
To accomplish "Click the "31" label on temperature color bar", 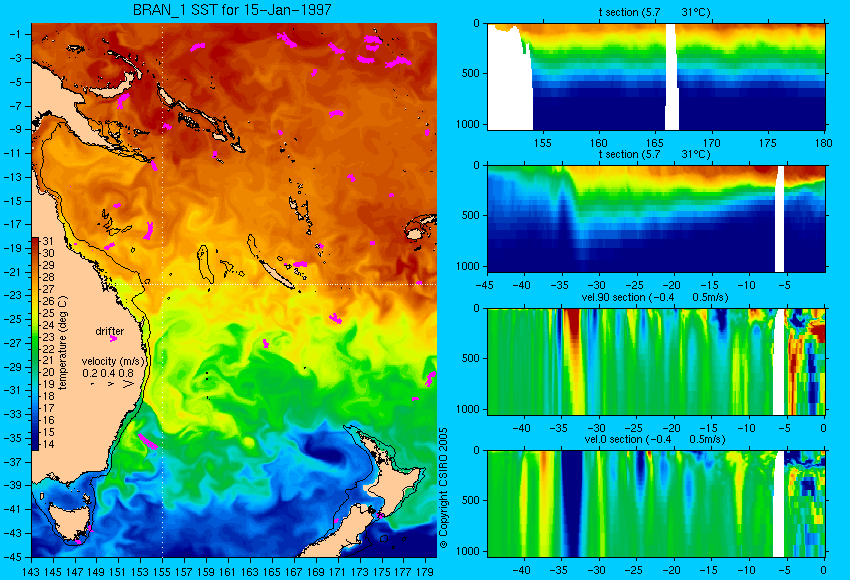I will 48,241.
